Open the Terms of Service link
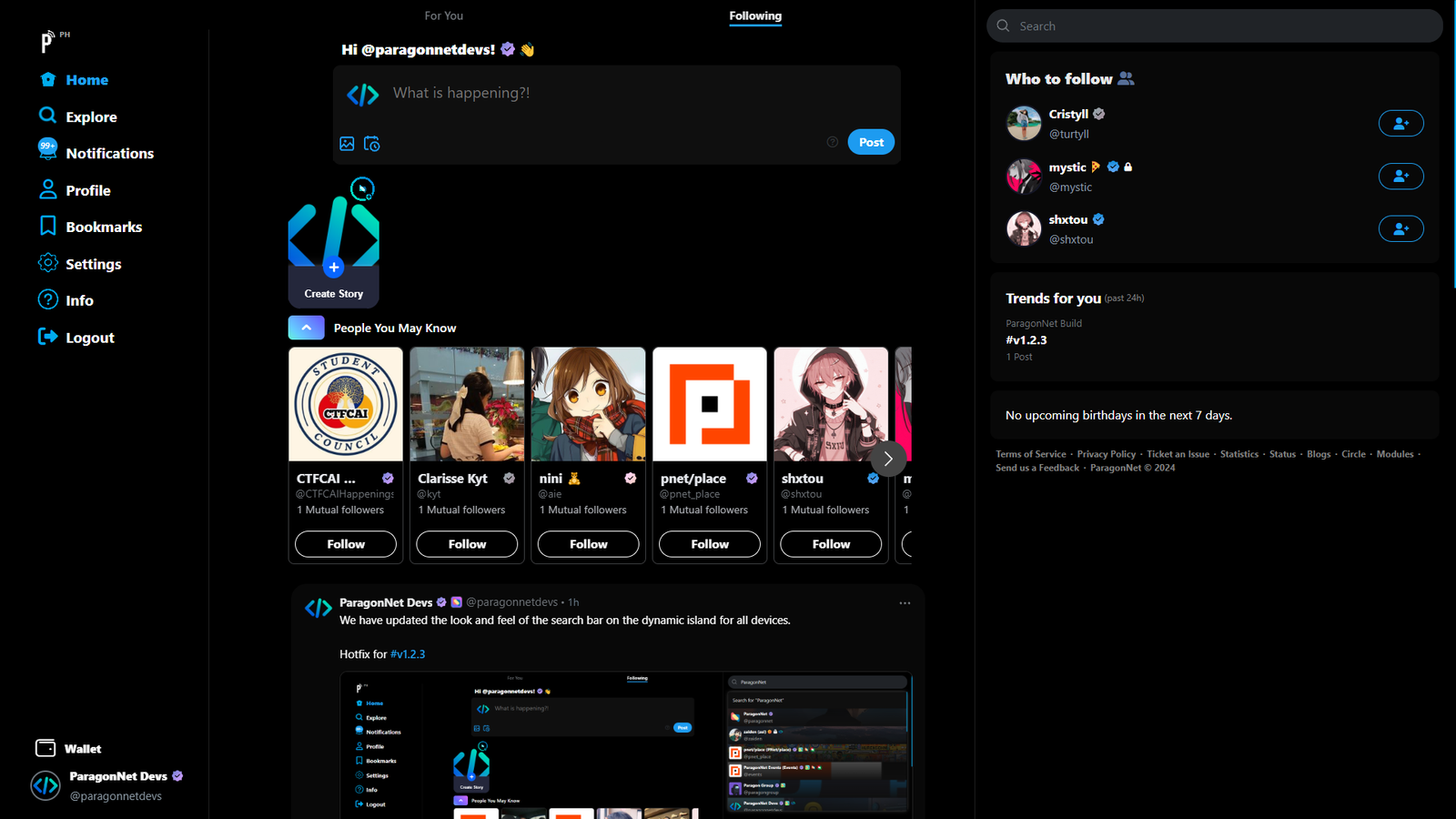 pyautogui.click(x=1030, y=454)
